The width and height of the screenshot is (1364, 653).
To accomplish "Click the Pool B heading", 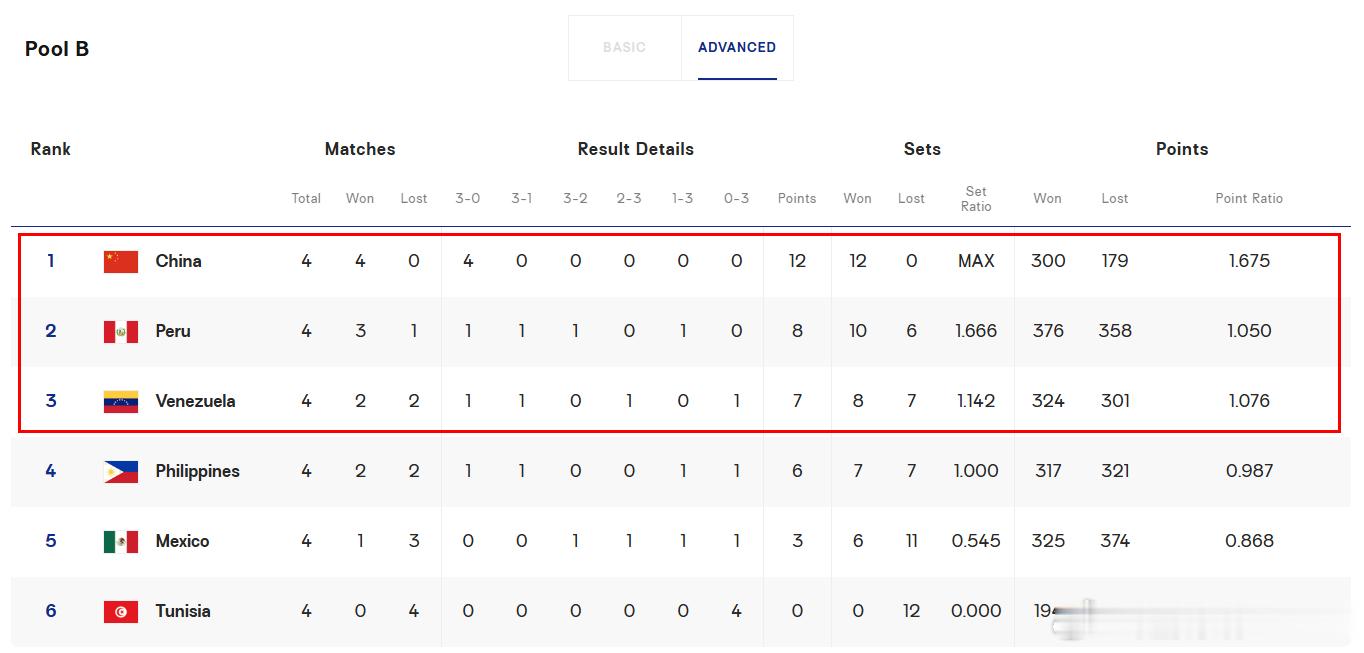I will click(x=57, y=49).
